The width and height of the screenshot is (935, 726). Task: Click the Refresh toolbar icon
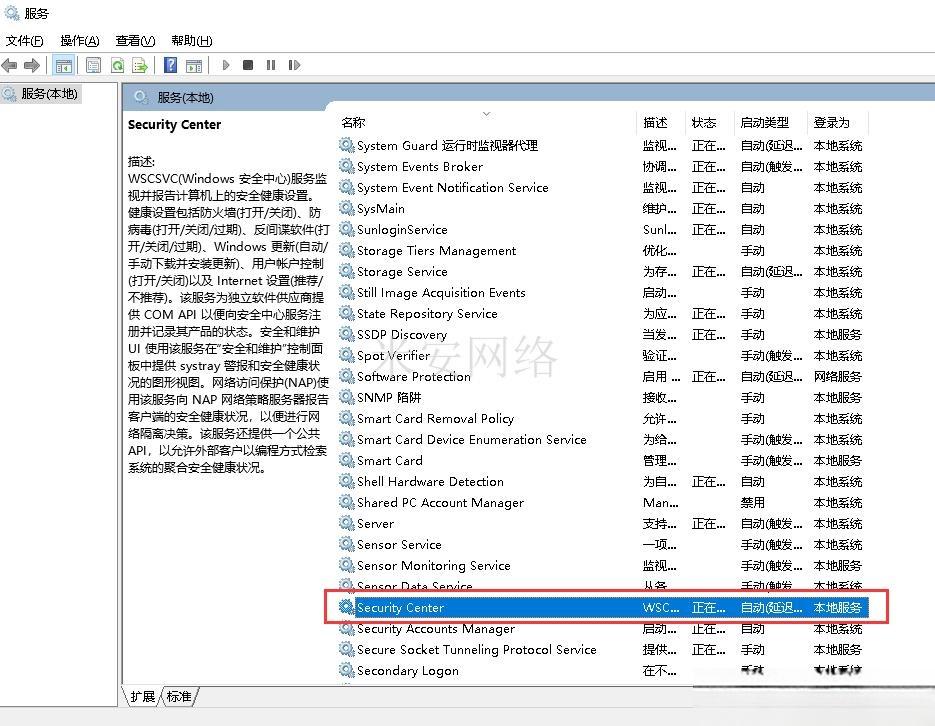pyautogui.click(x=117, y=65)
